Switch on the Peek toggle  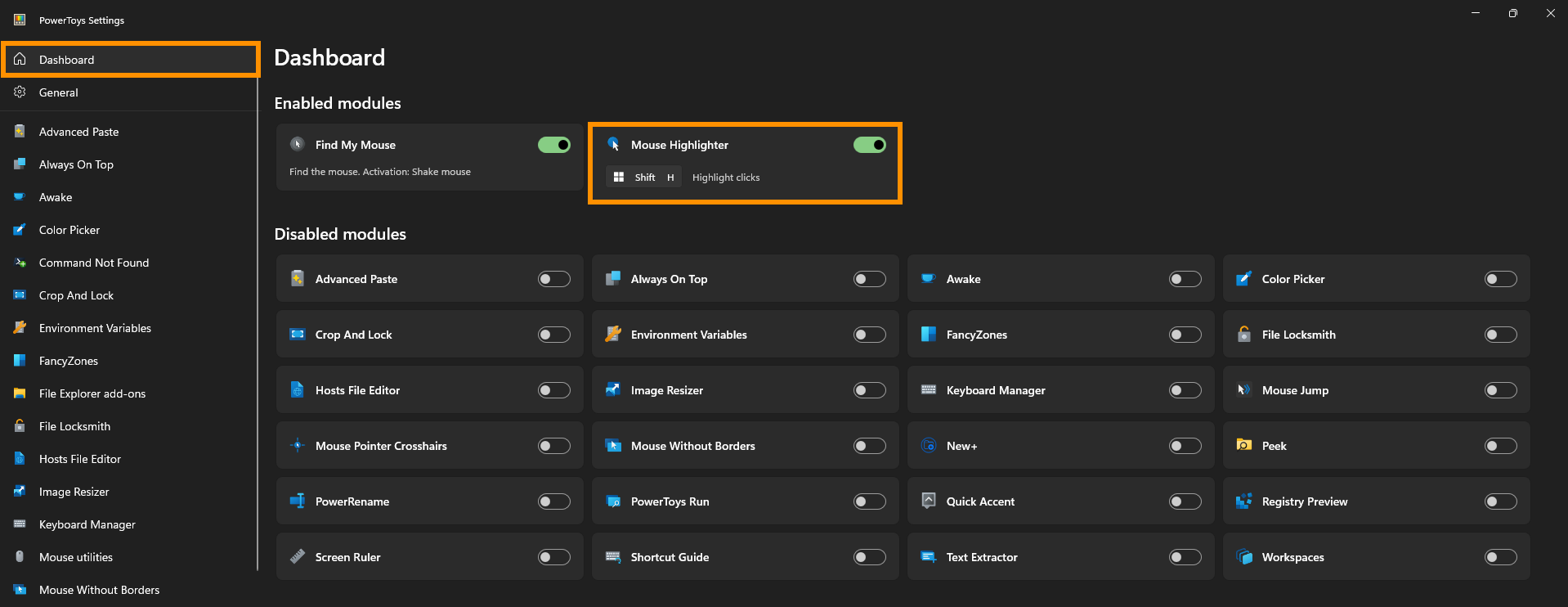point(1501,446)
